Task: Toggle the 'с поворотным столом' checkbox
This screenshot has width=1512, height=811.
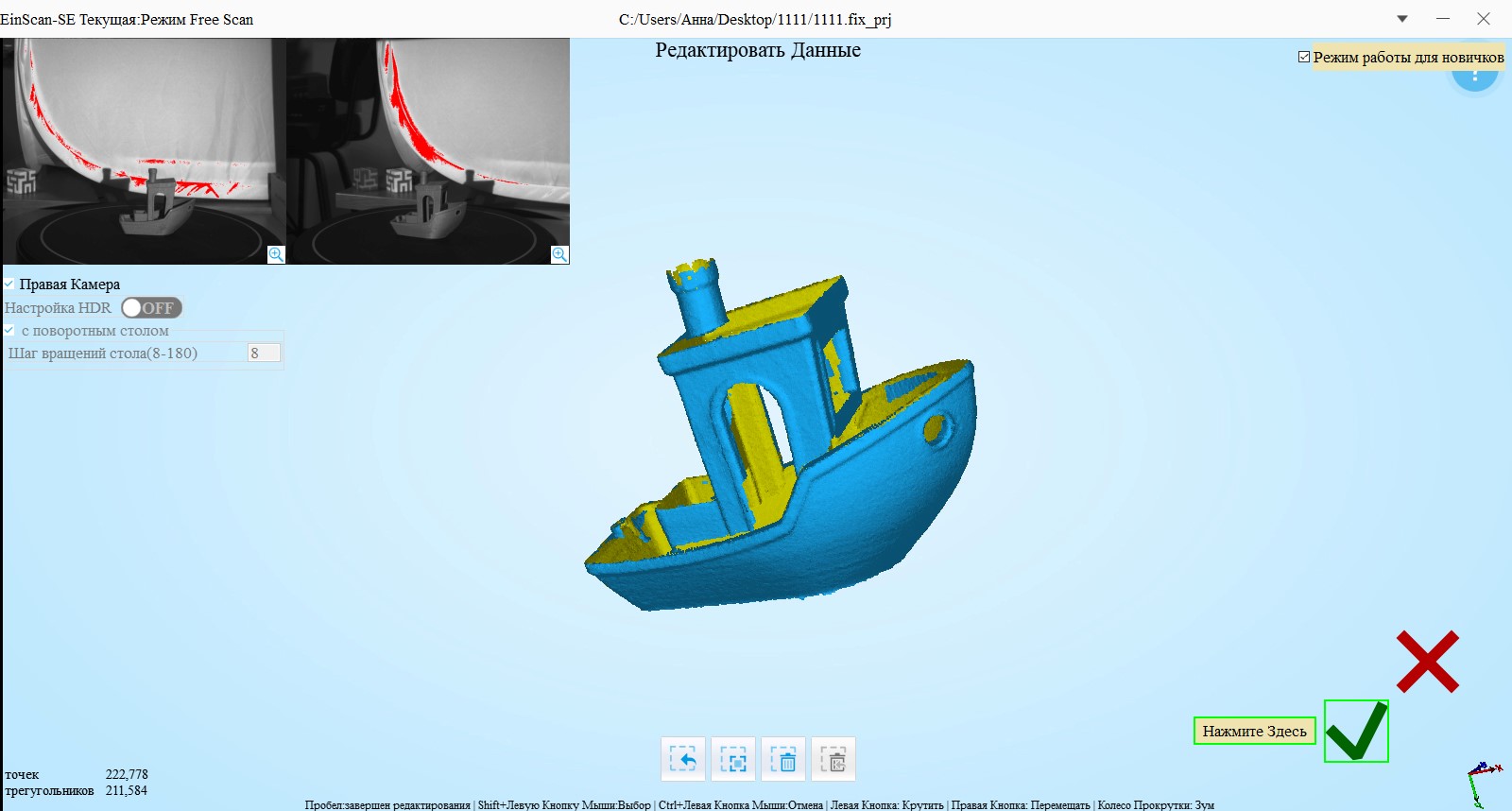Action: (x=9, y=330)
